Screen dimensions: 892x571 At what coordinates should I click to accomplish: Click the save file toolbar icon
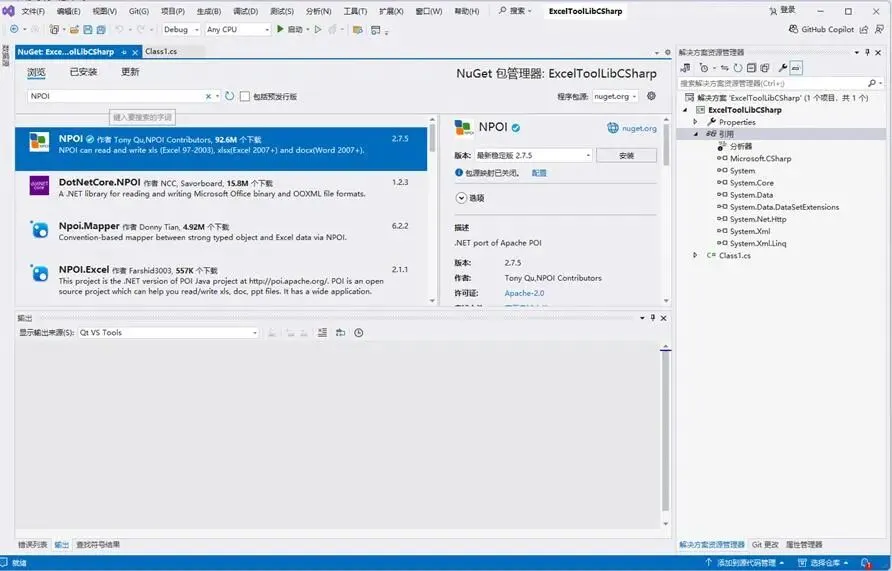pos(88,29)
